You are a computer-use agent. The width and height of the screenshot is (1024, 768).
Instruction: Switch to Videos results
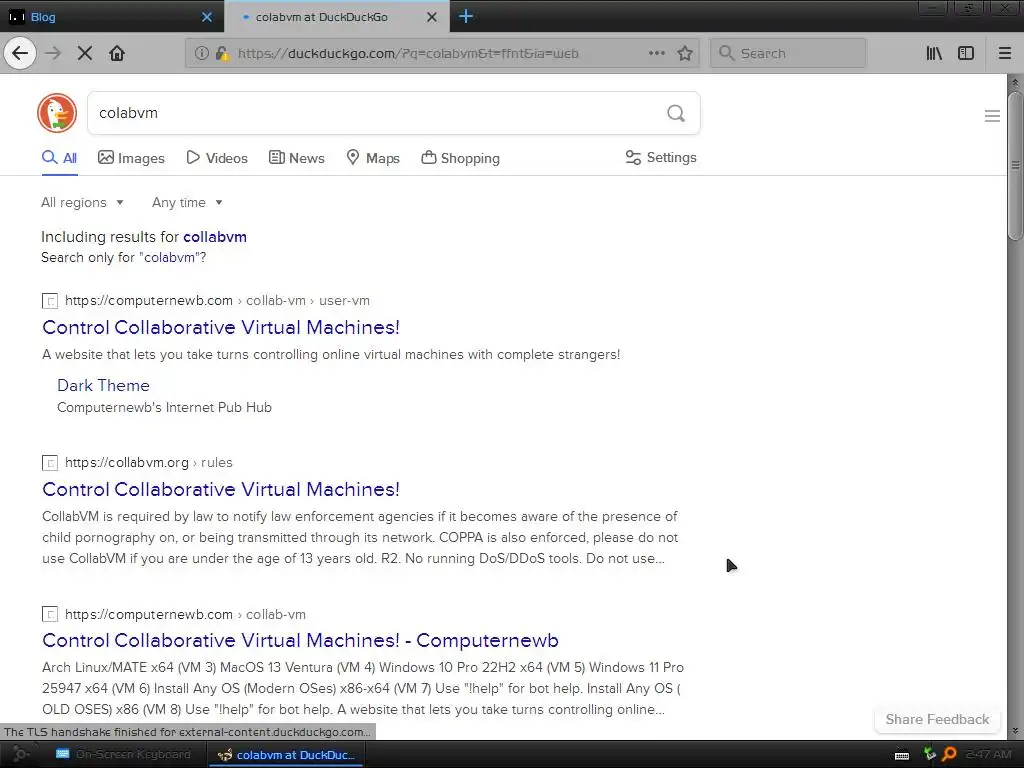click(217, 158)
